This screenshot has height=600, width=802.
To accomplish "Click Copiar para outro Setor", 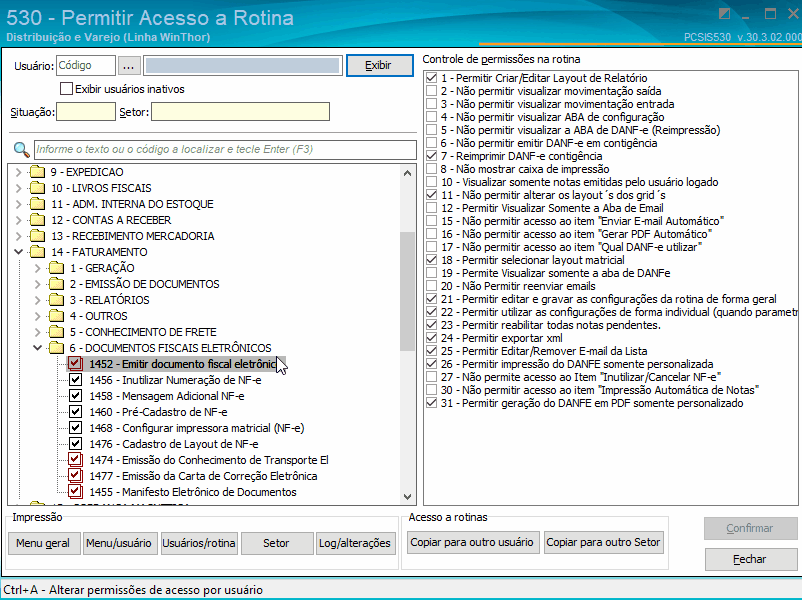I will (x=603, y=542).
